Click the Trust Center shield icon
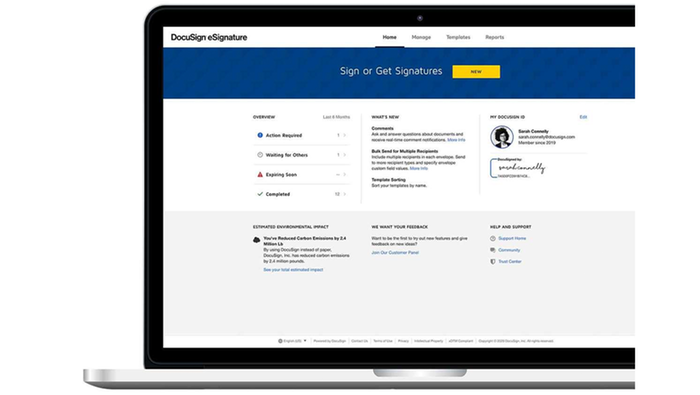 pyautogui.click(x=493, y=262)
